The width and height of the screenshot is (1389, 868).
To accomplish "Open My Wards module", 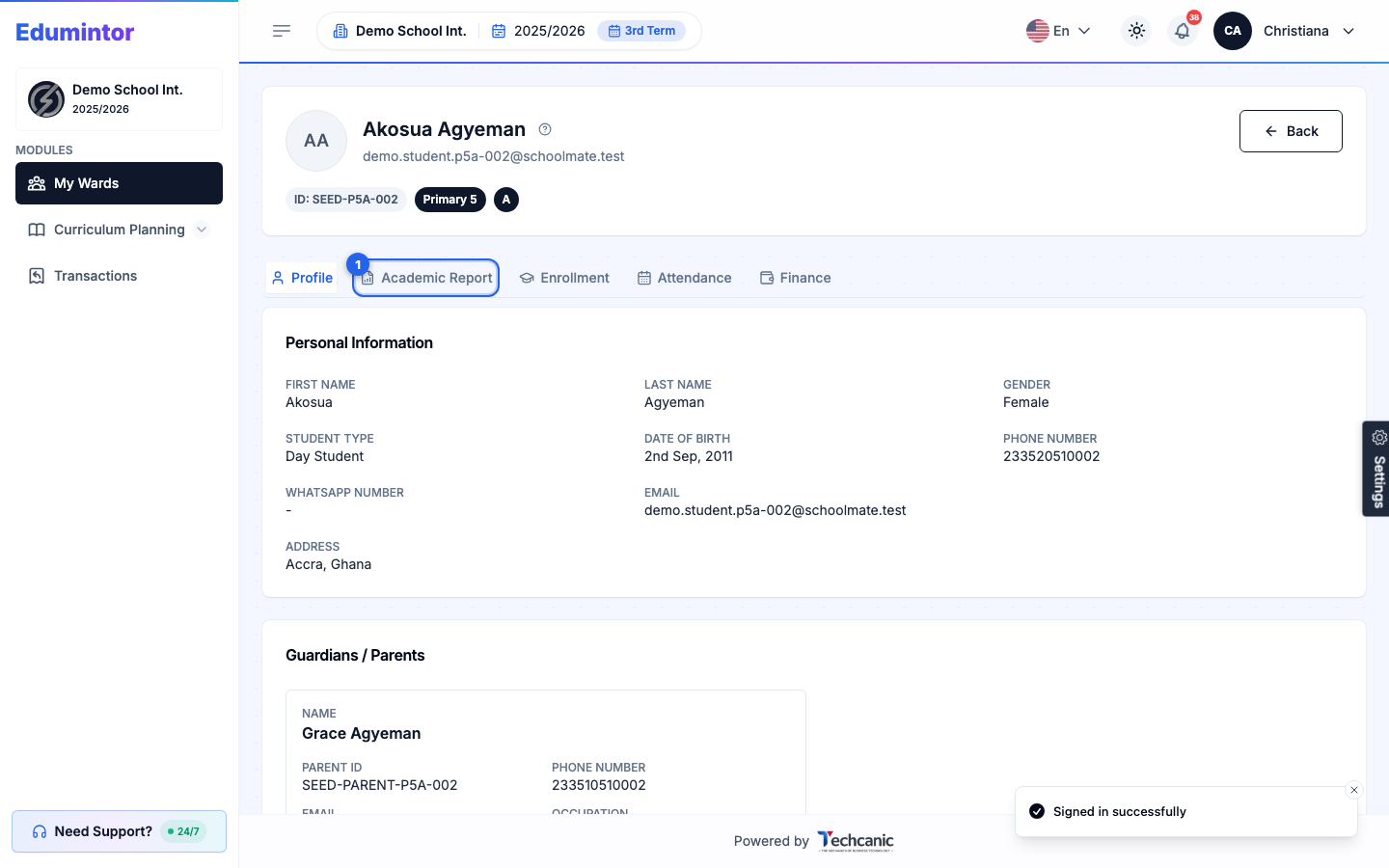I will click(x=119, y=183).
